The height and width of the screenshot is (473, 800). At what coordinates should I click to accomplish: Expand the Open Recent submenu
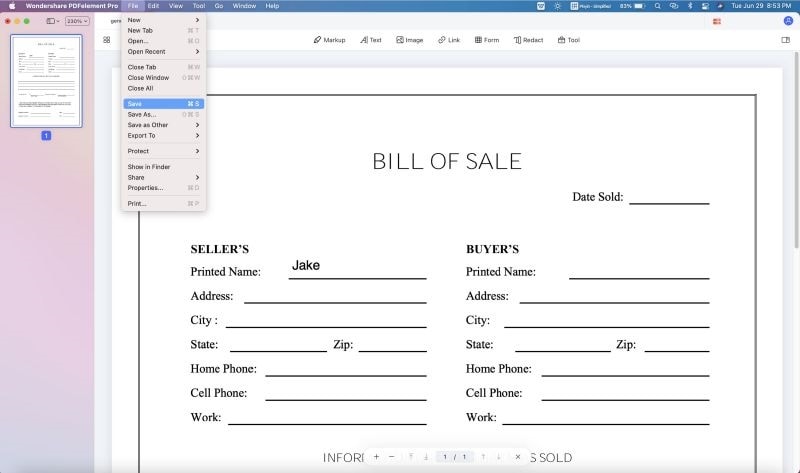(163, 52)
